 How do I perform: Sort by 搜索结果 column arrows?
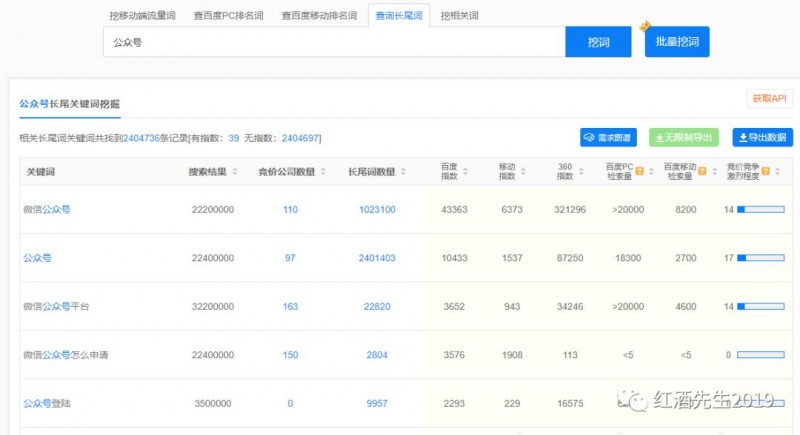(235, 172)
